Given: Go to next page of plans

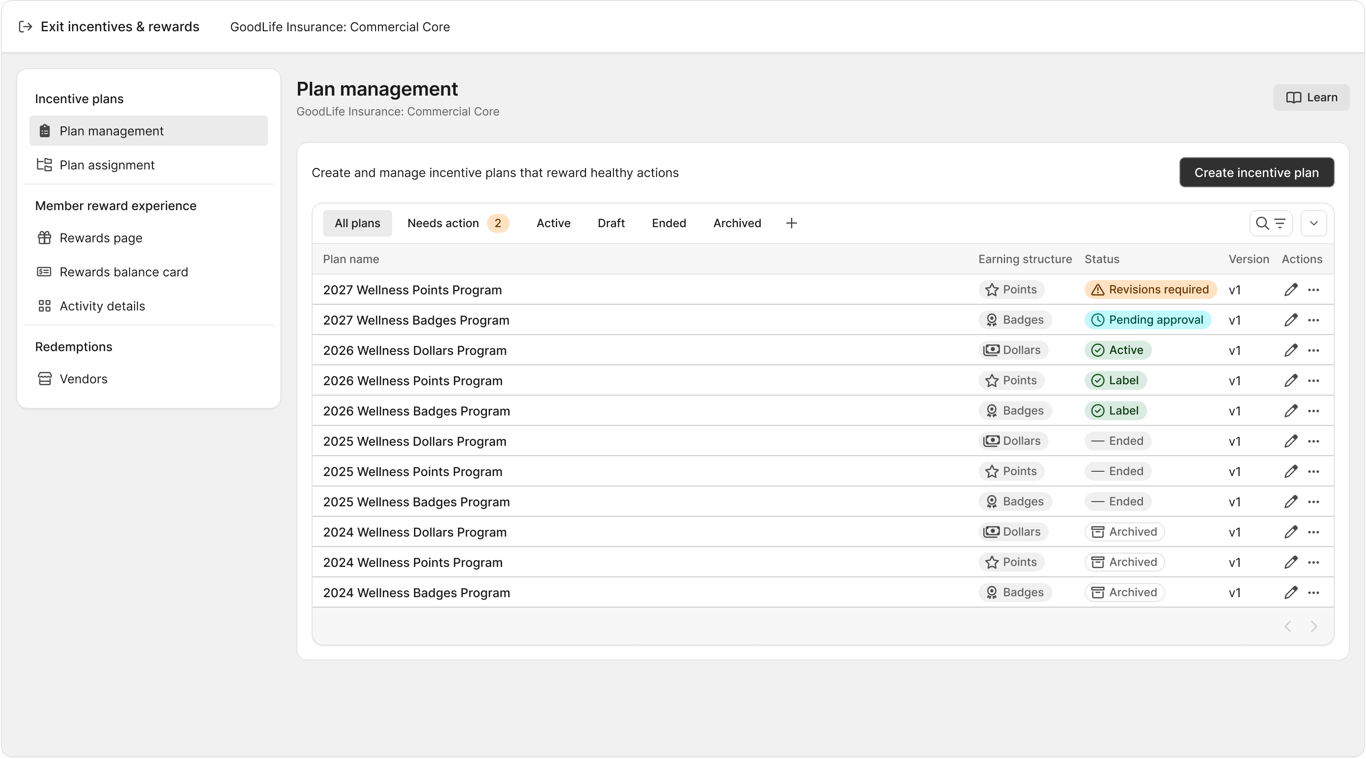Looking at the screenshot, I should (x=1314, y=627).
